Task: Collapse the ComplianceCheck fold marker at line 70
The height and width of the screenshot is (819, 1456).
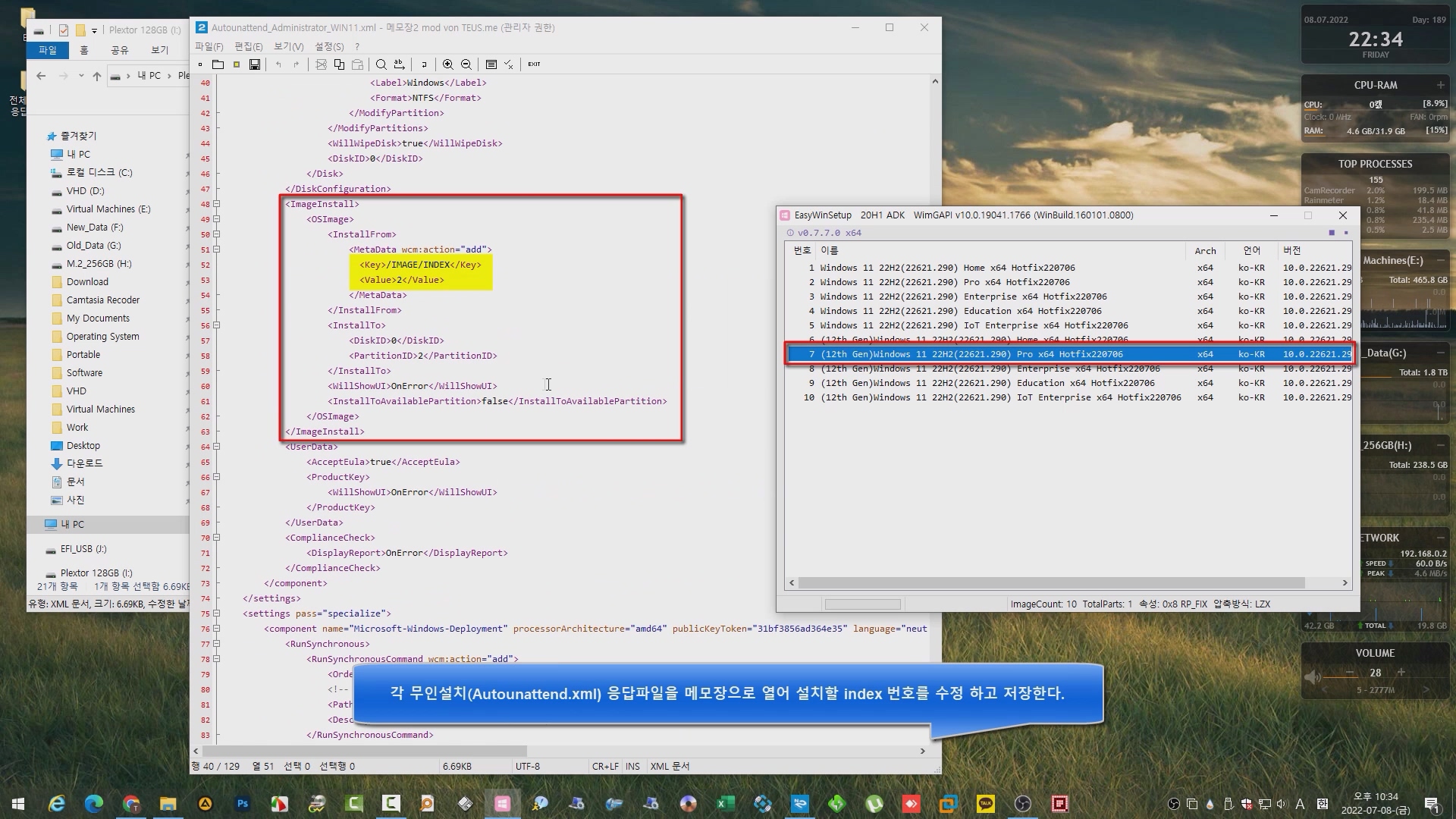Action: point(216,538)
